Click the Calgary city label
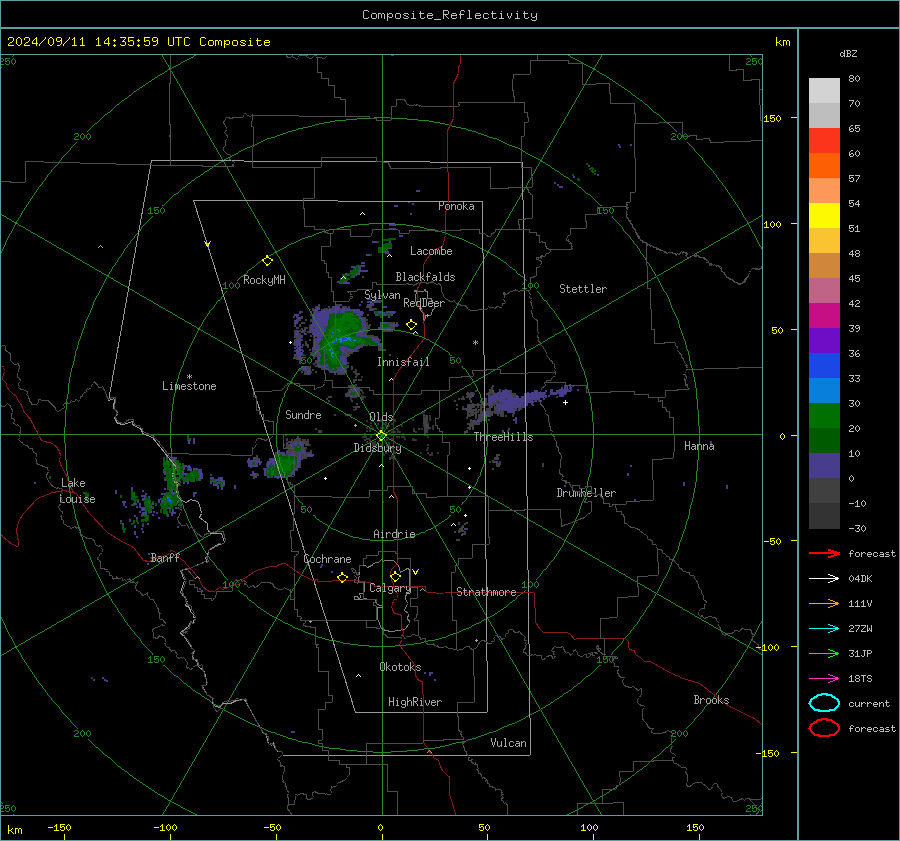Screen dimensions: 900x841 pos(390,588)
